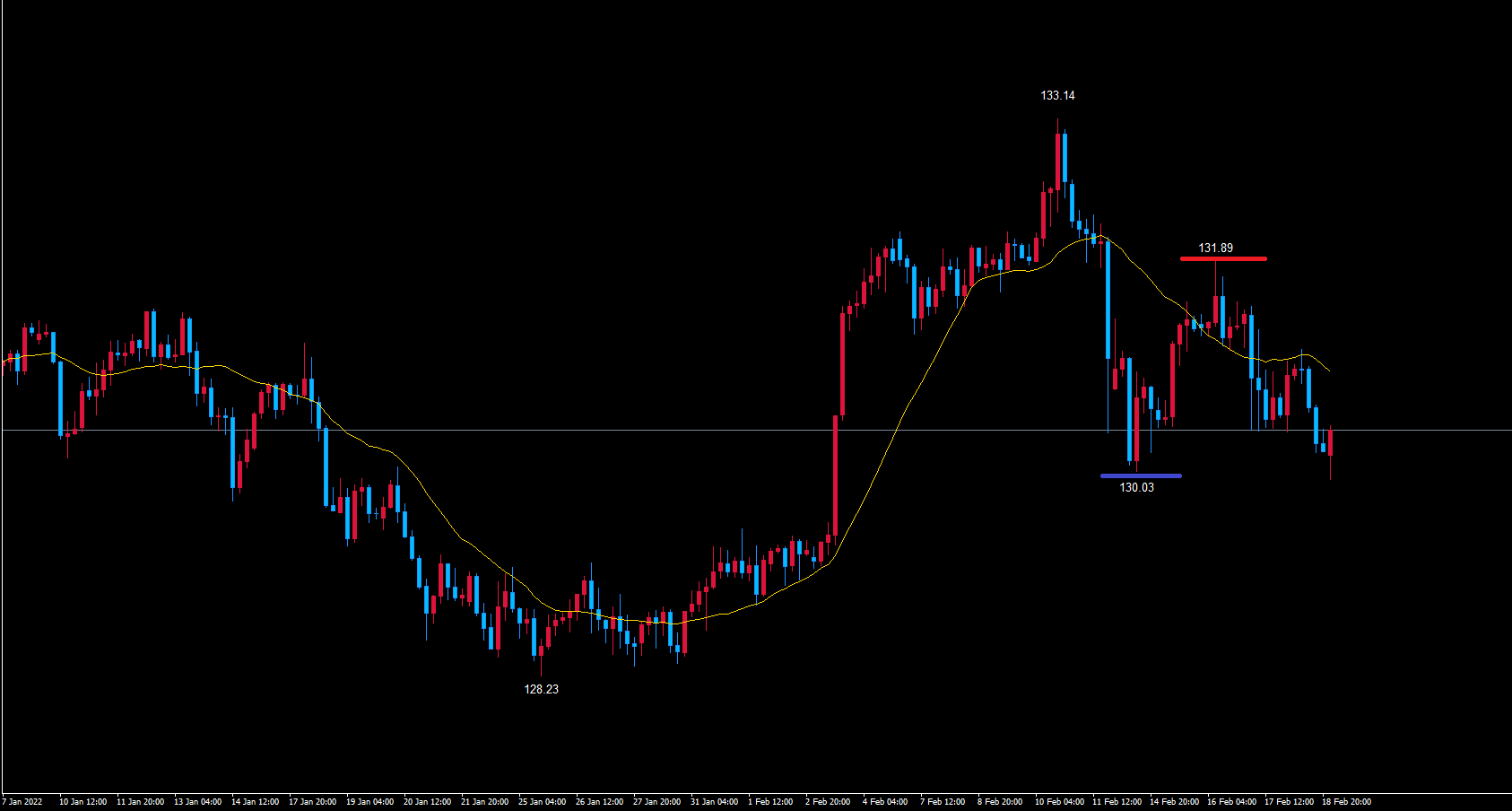
Task: Select the blue support line
Action: pos(1141,475)
